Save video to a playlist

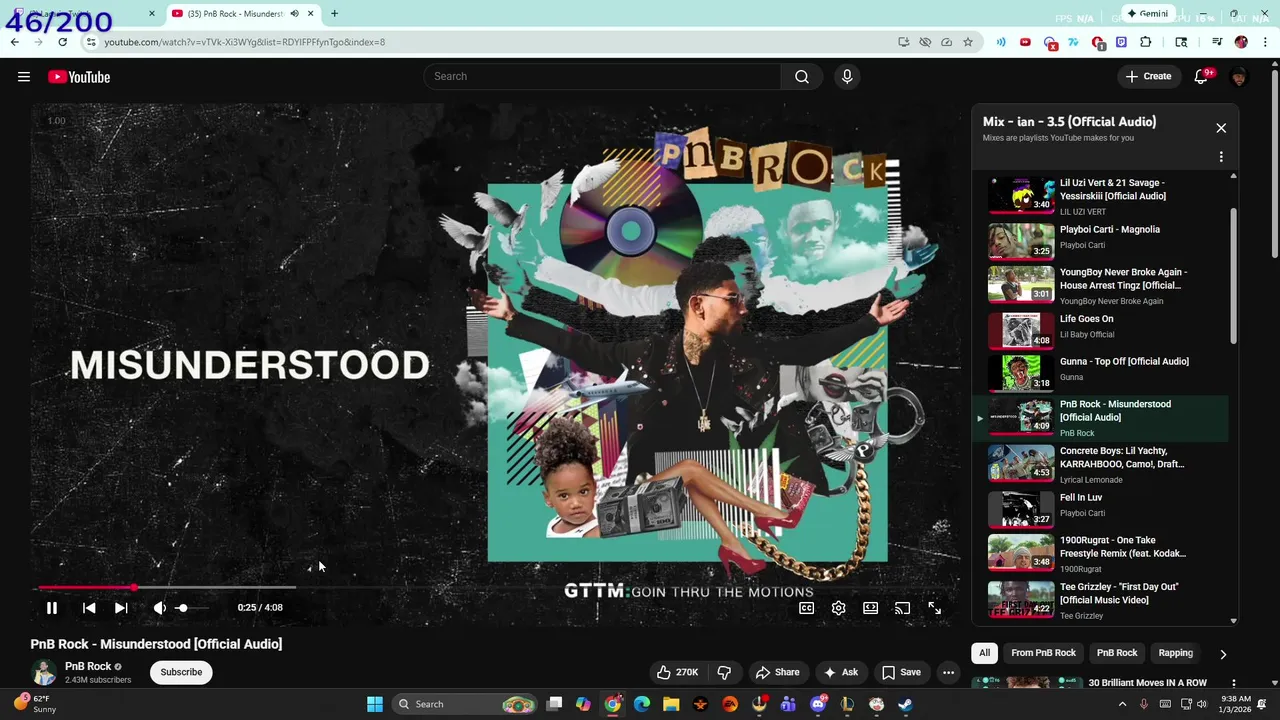[x=901, y=672]
